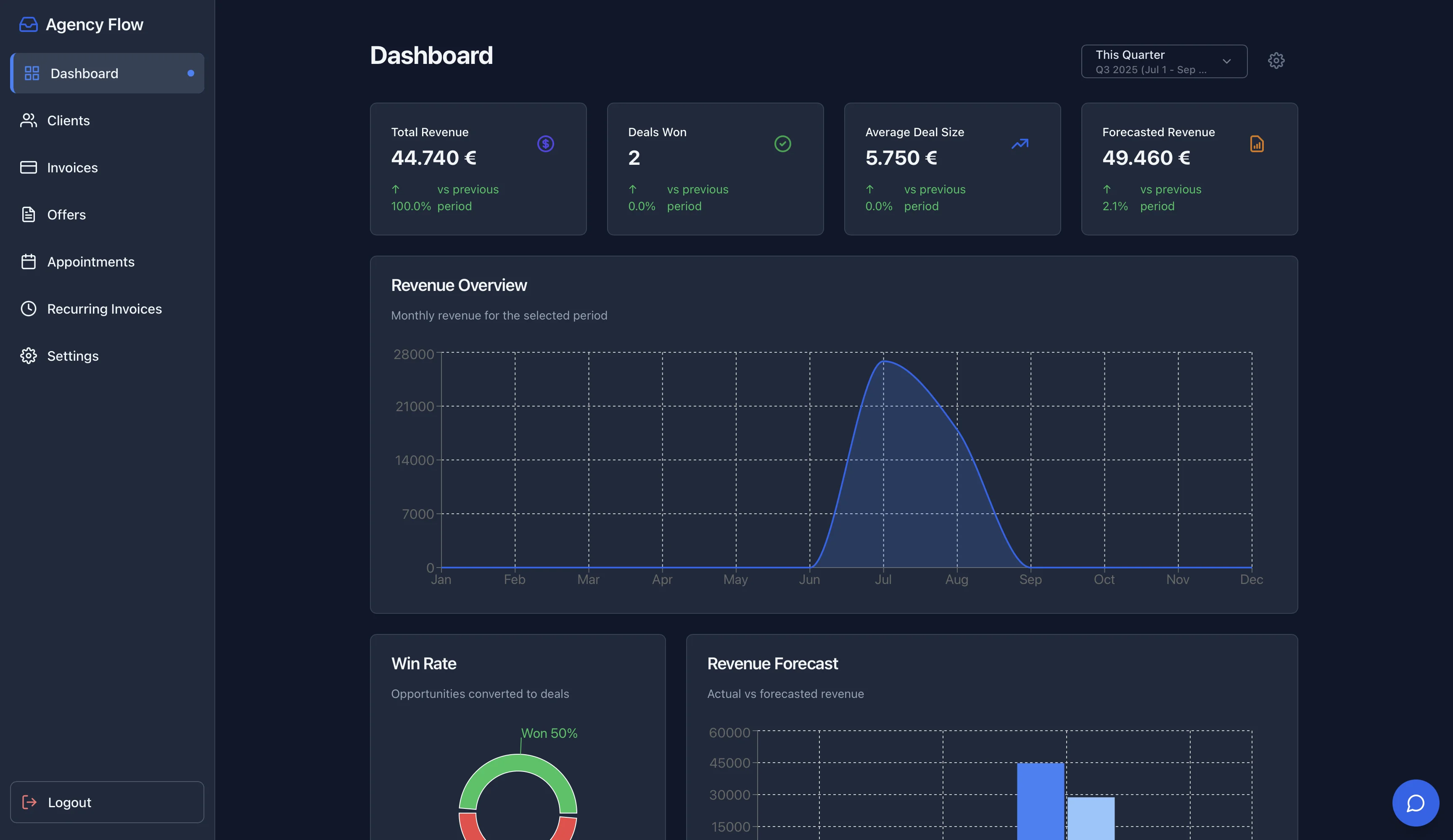The image size is (1453, 840).
Task: Open the Offers sidebar item
Action: coord(66,214)
